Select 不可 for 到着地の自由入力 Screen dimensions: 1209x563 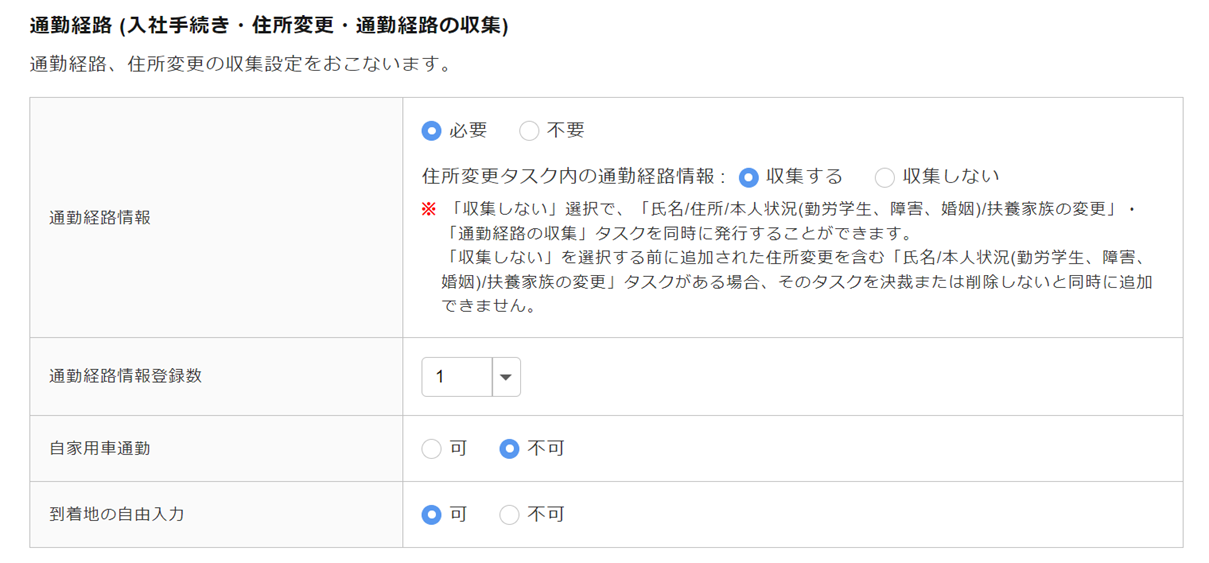click(509, 515)
